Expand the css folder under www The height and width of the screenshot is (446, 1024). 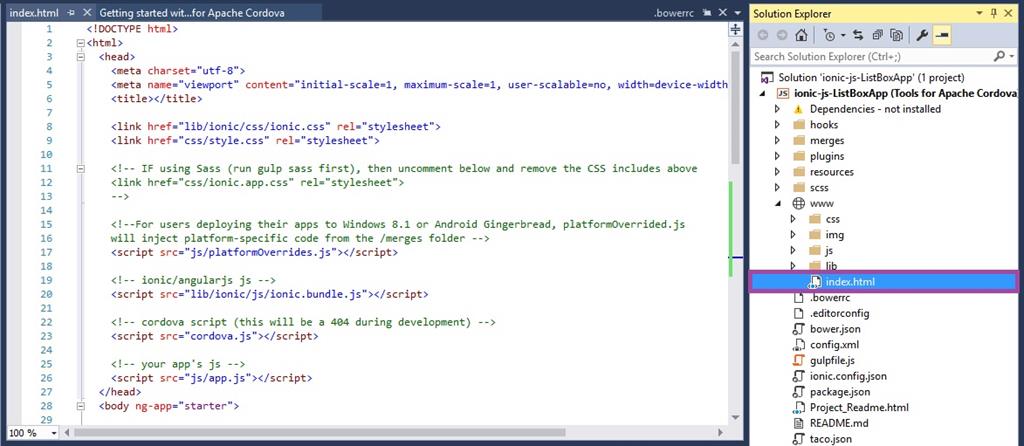[x=793, y=219]
